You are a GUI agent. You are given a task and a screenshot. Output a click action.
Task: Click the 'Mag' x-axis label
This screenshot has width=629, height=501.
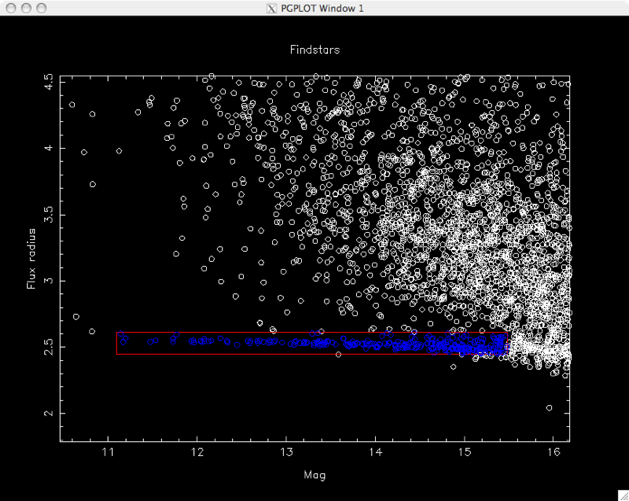(315, 475)
